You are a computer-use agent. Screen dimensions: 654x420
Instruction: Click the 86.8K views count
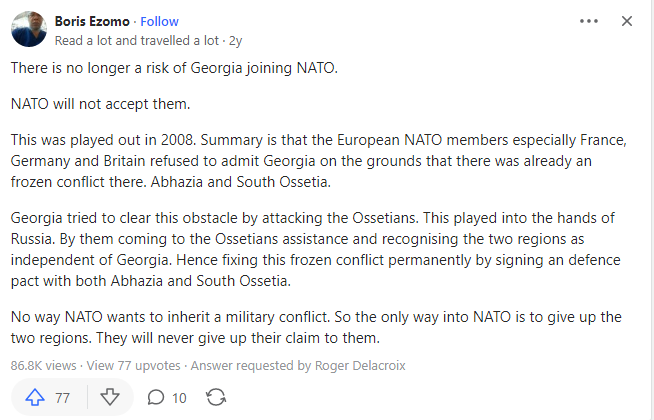pos(43,366)
